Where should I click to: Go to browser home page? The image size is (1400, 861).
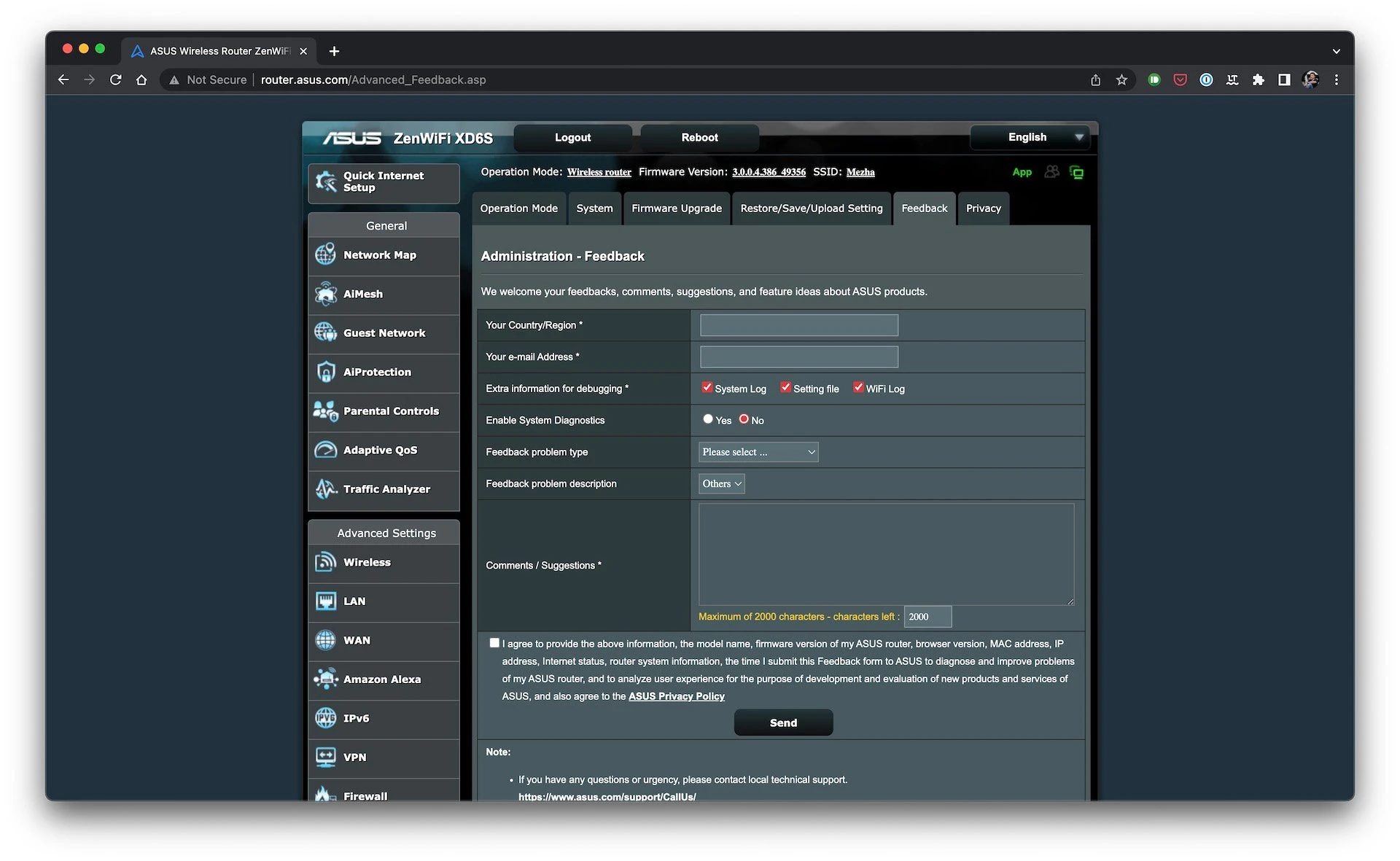pyautogui.click(x=141, y=79)
